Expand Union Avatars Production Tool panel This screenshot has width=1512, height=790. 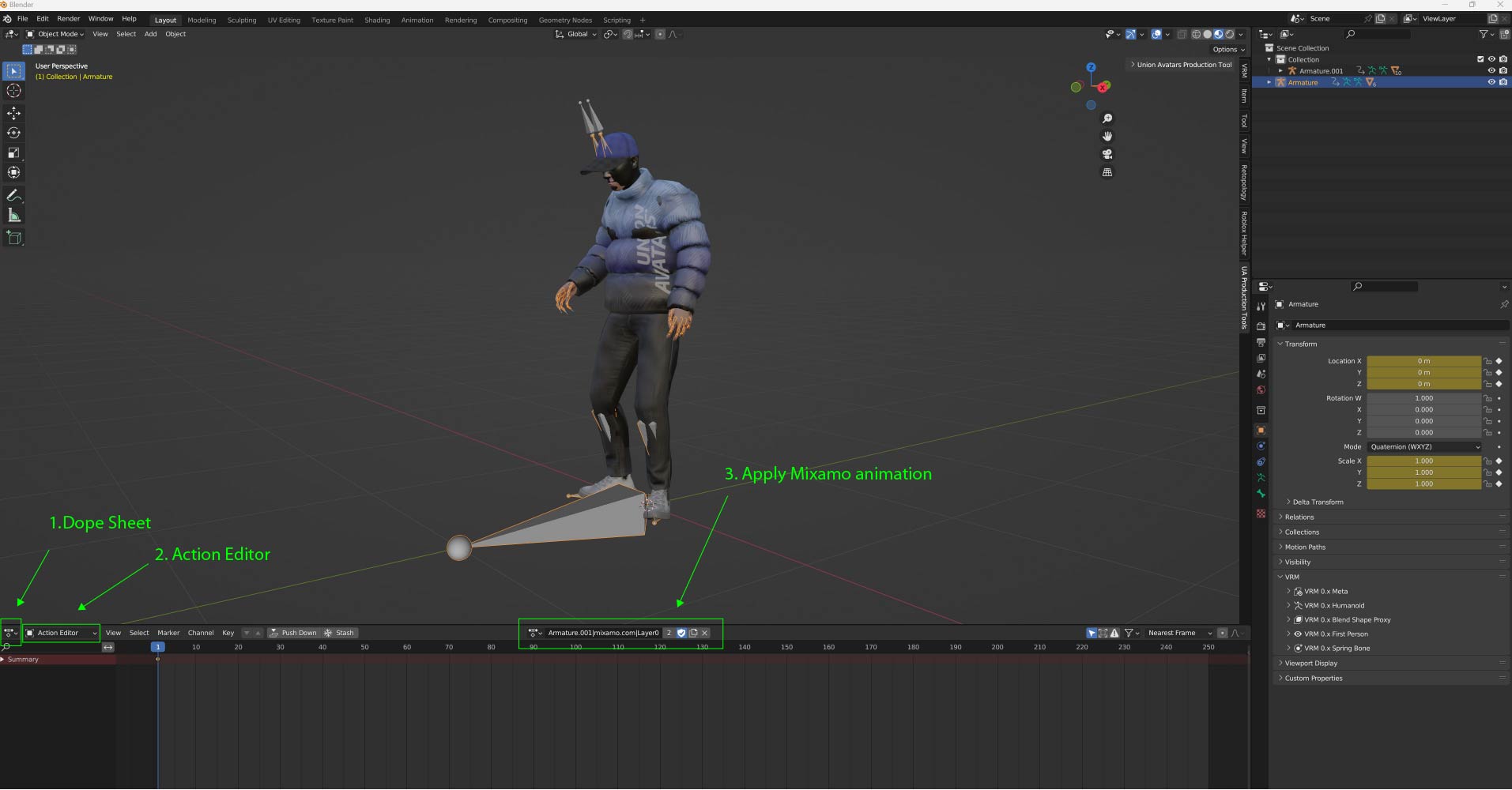pos(1181,65)
